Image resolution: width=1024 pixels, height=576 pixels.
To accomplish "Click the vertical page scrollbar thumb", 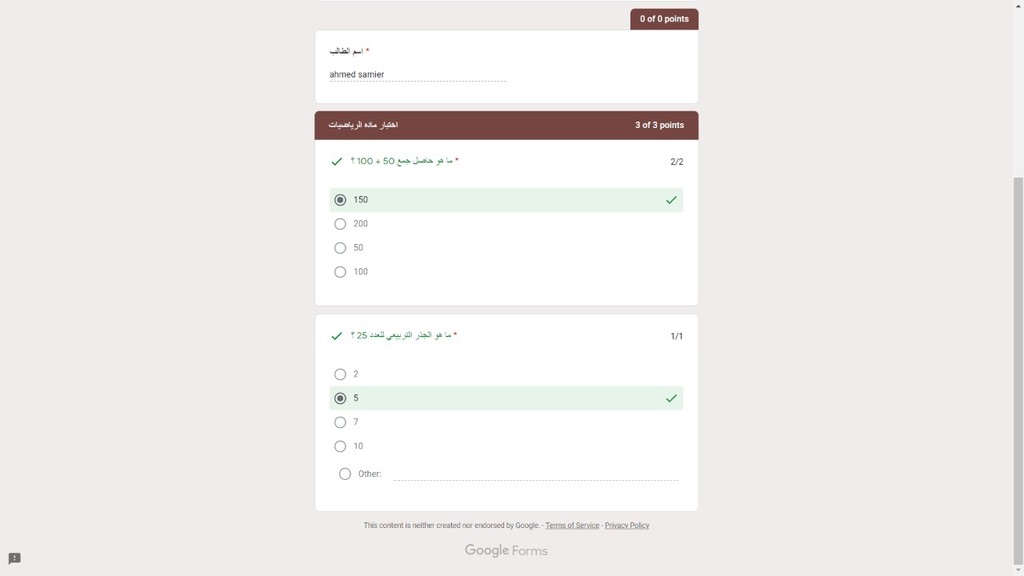I will click(x=1018, y=371).
